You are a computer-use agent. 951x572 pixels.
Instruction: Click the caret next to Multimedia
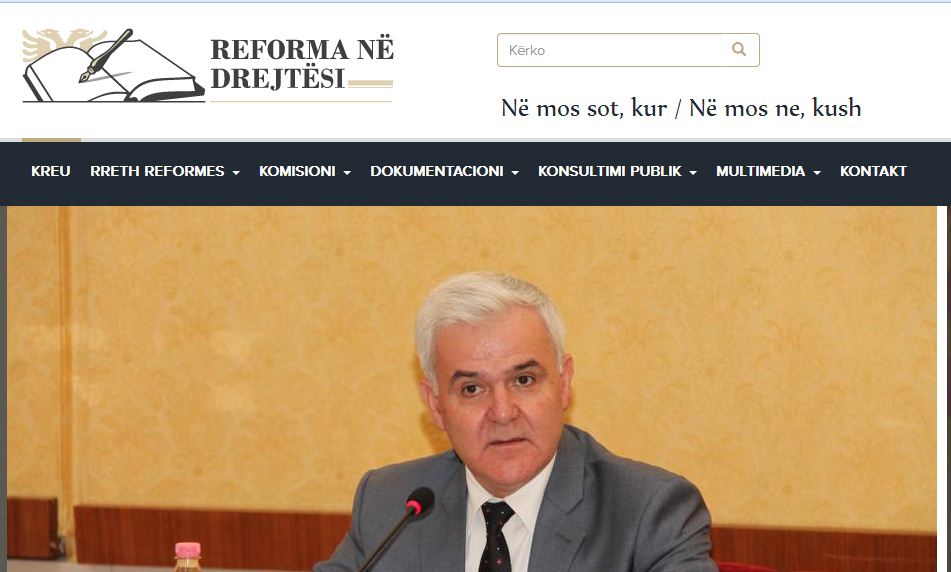[x=817, y=172]
